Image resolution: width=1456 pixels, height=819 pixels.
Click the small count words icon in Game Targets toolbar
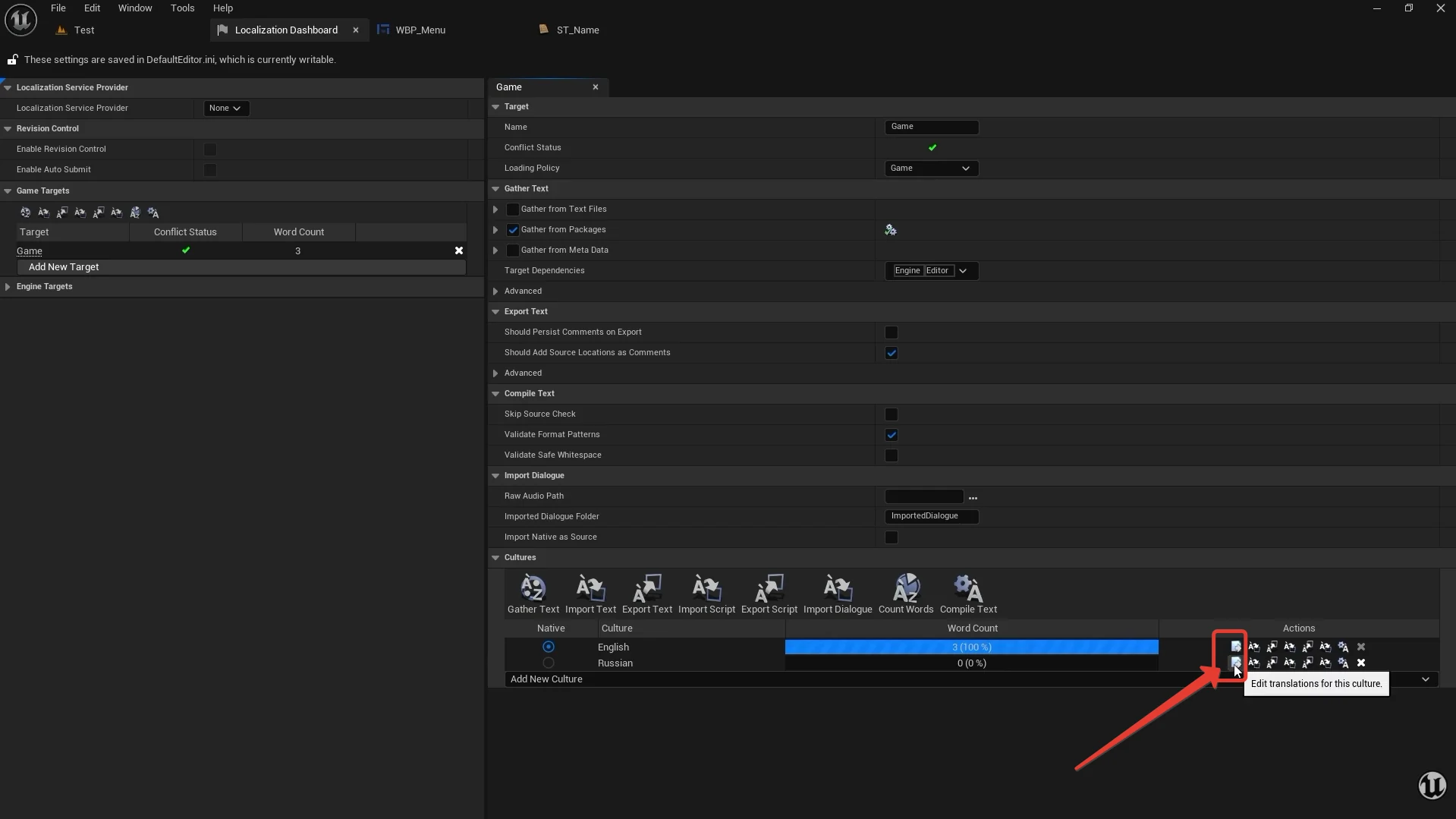[135, 213]
